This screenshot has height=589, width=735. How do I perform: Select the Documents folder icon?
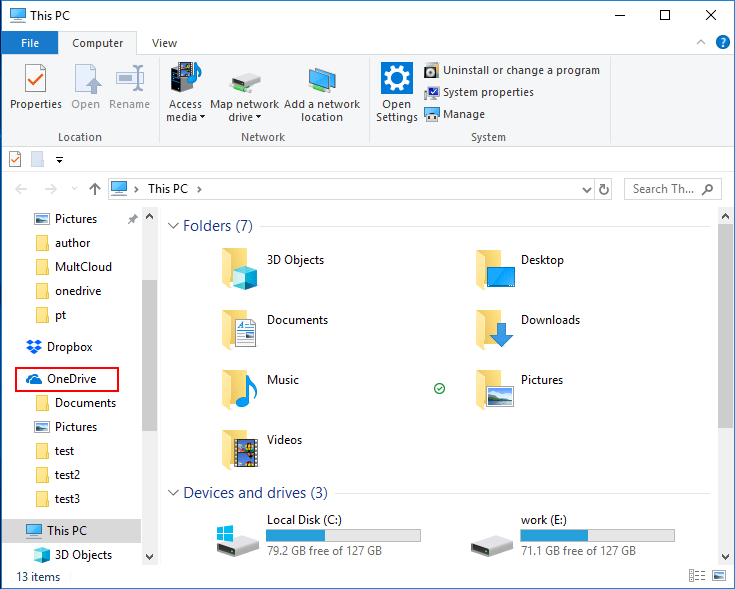click(x=240, y=329)
